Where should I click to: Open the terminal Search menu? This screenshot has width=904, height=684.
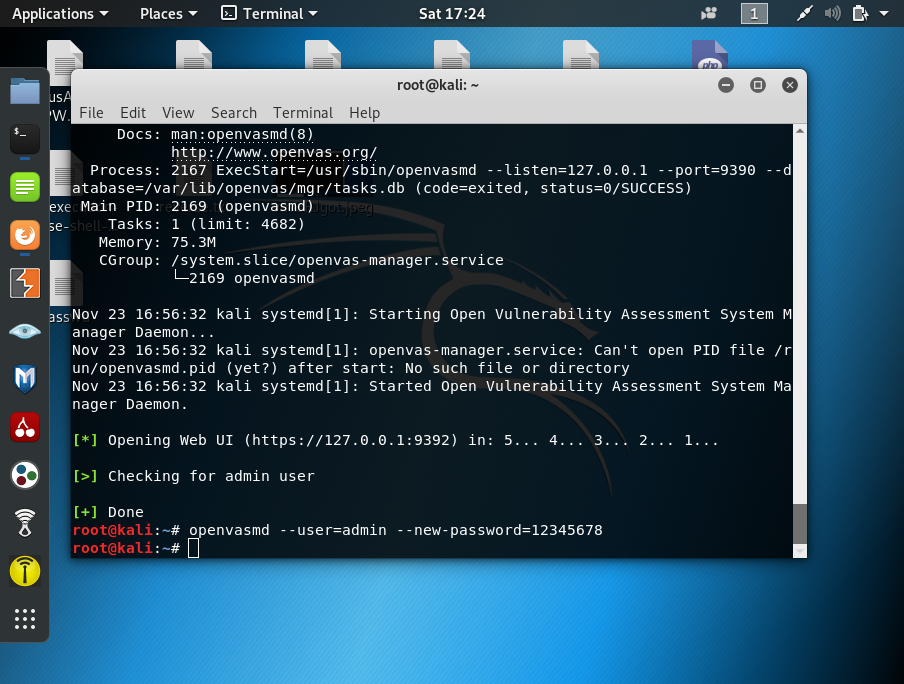233,112
